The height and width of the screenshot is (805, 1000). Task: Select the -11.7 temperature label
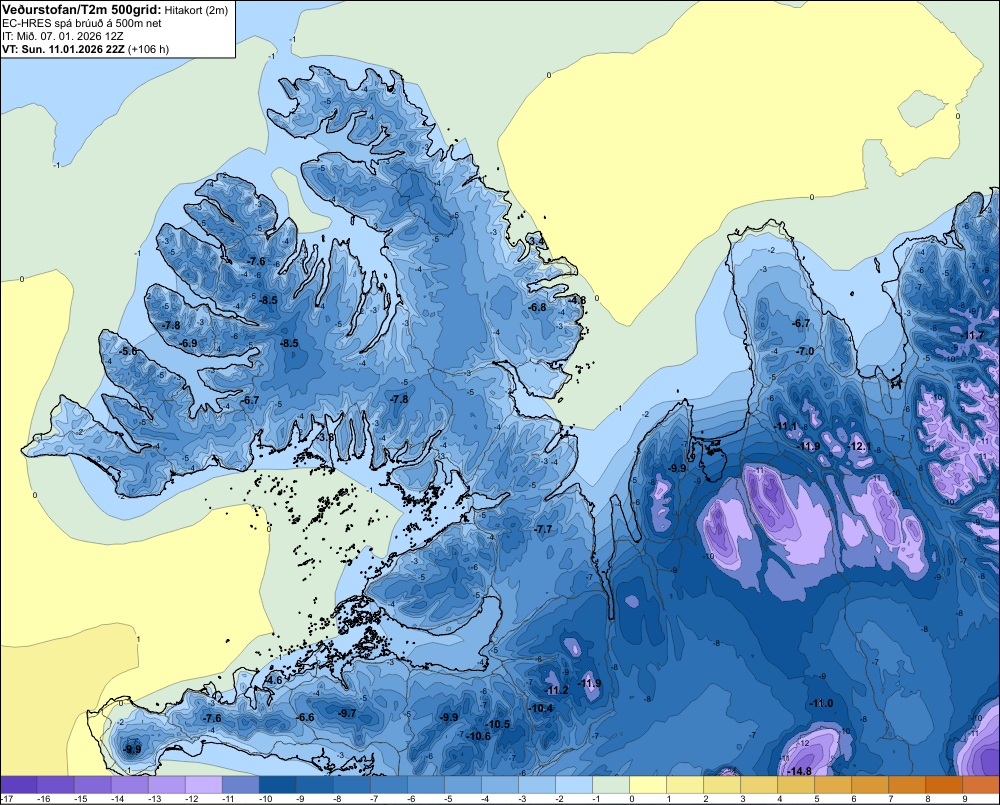point(973,336)
